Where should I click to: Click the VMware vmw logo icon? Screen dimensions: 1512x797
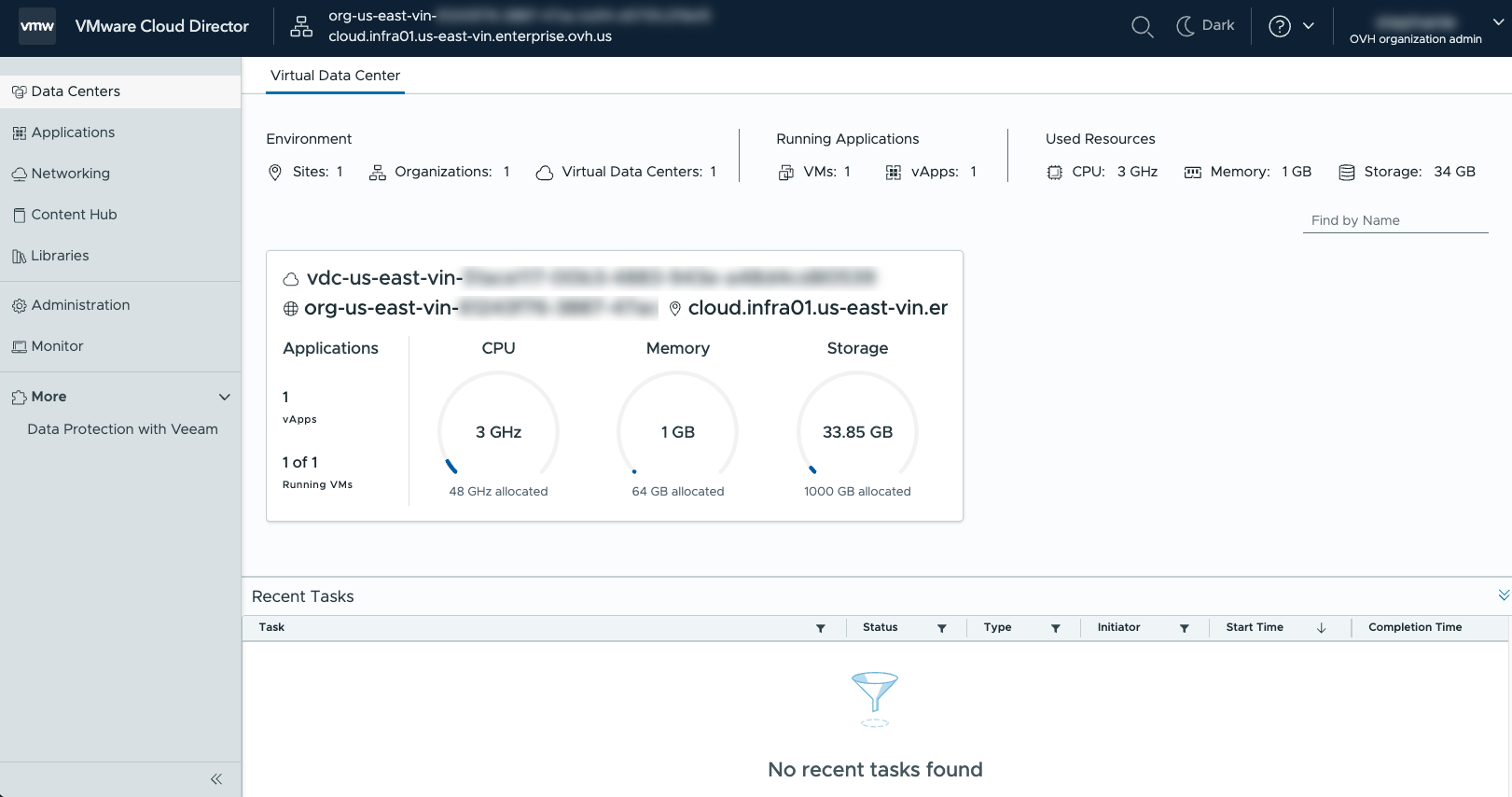coord(37,26)
